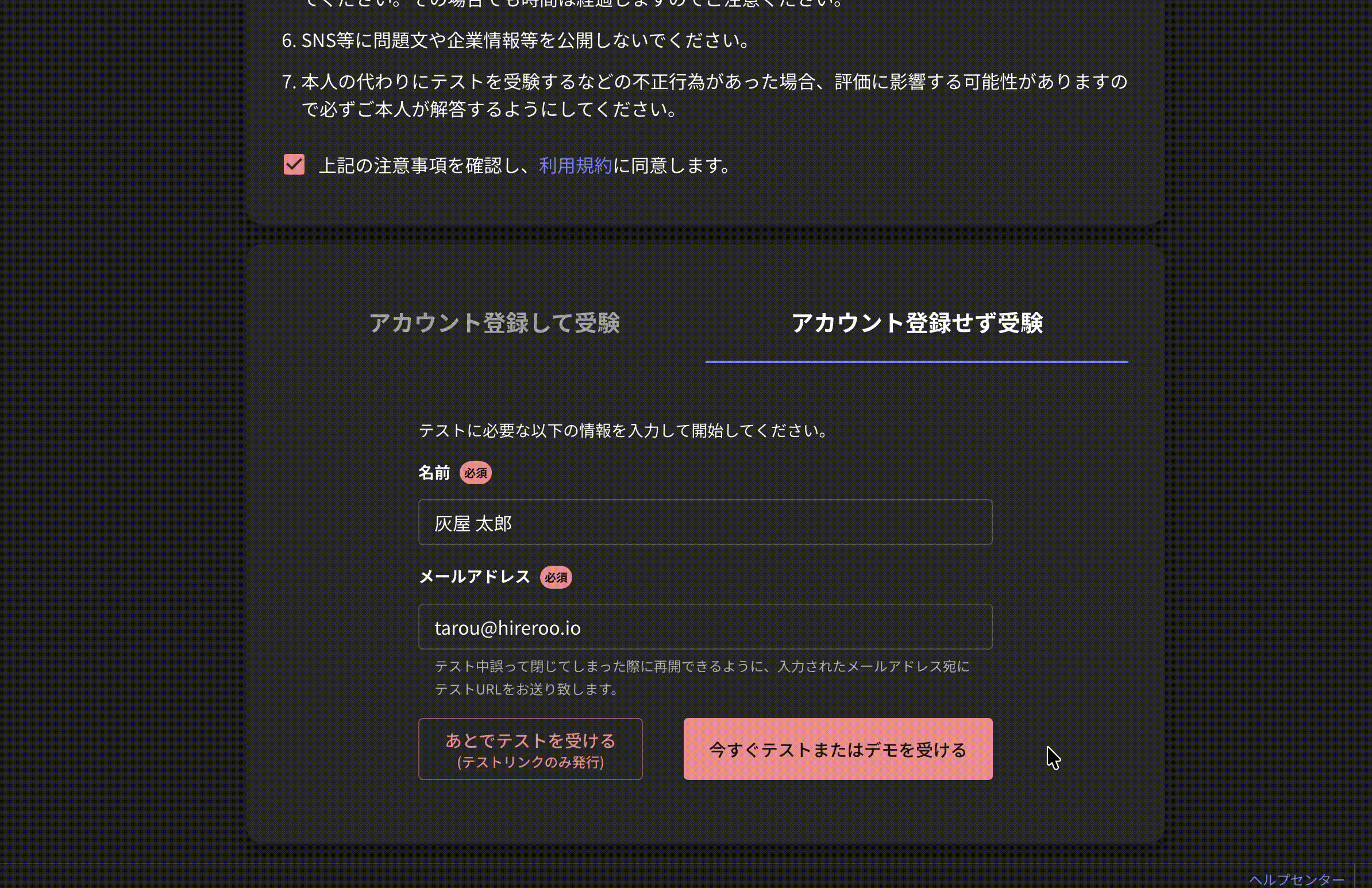Image resolution: width=1372 pixels, height=888 pixels.
Task: Click the 名前 input field
Action: [705, 522]
